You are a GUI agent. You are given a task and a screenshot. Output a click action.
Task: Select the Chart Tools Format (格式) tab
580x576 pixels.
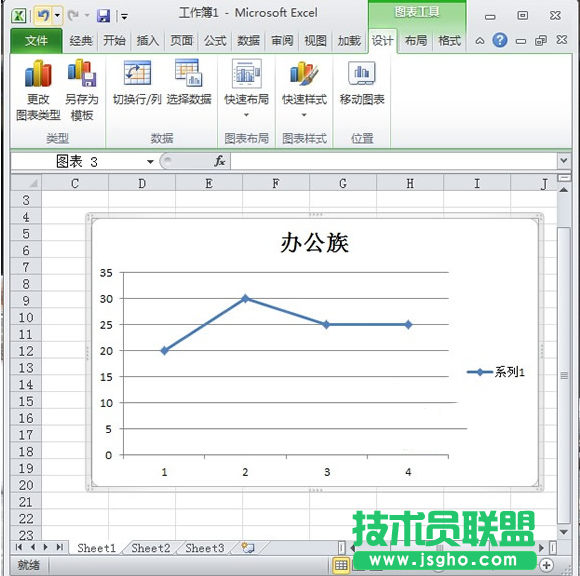tap(449, 41)
